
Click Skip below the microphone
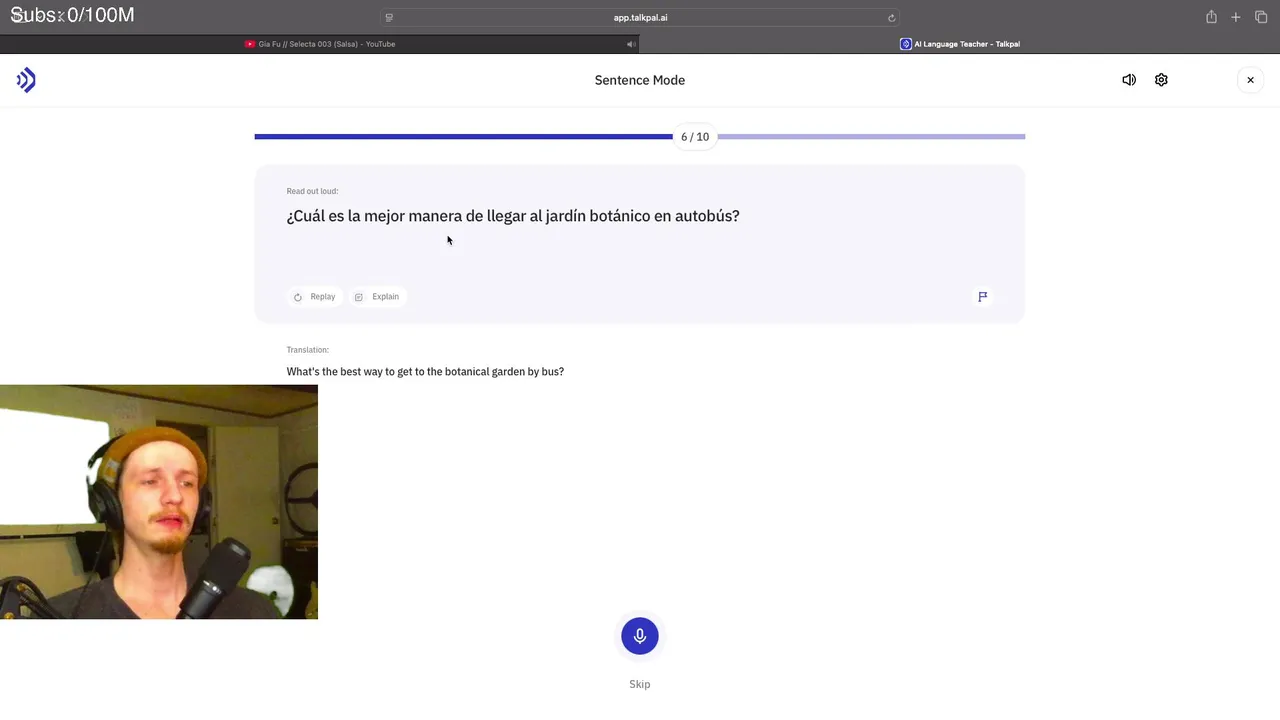[640, 684]
